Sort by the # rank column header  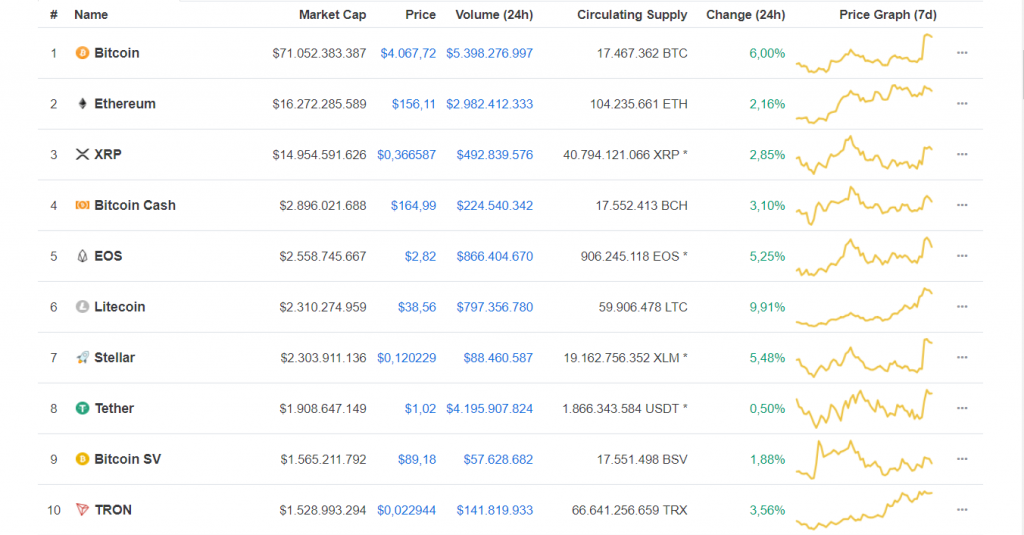coord(54,14)
